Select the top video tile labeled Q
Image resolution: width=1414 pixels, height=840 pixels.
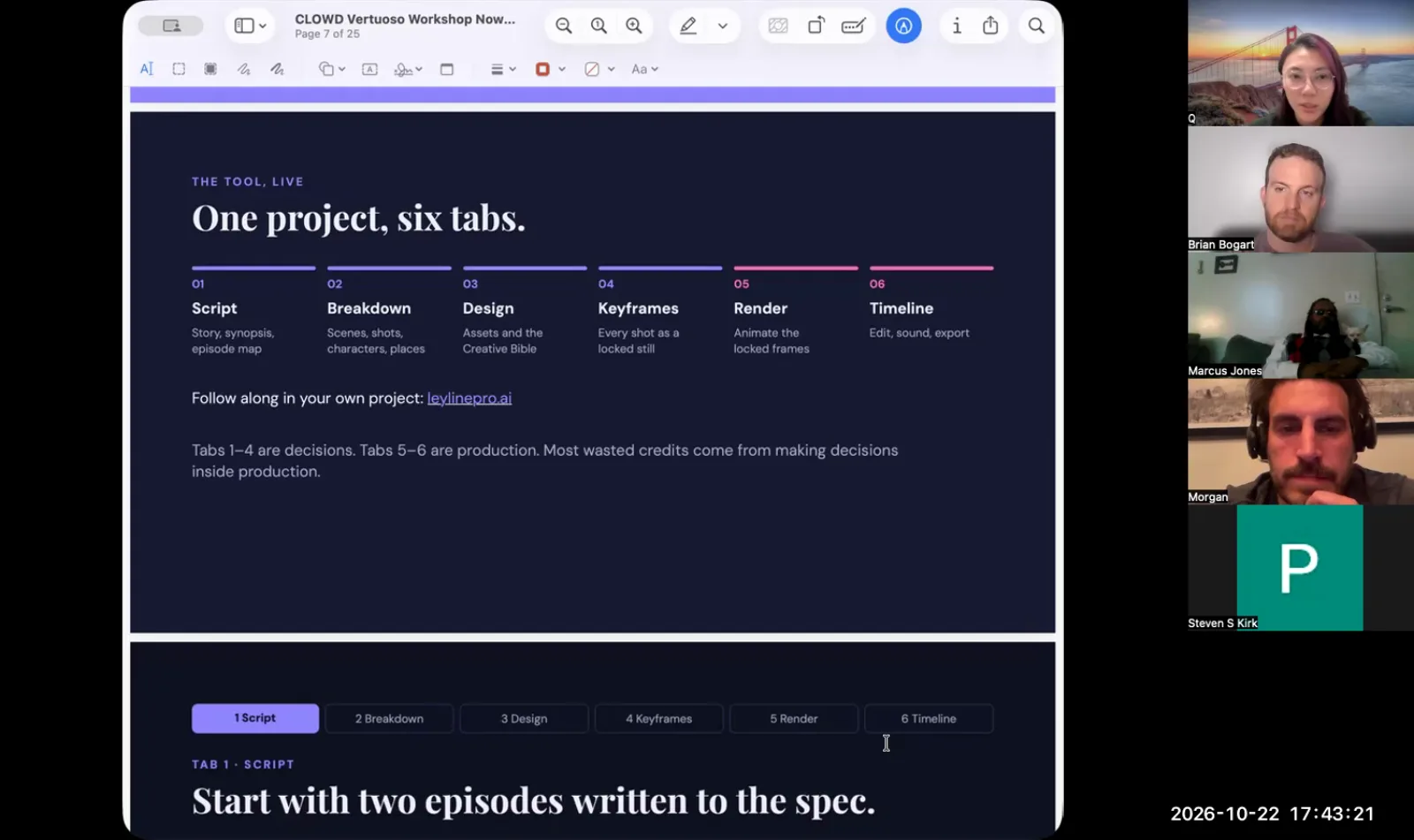(1301, 63)
